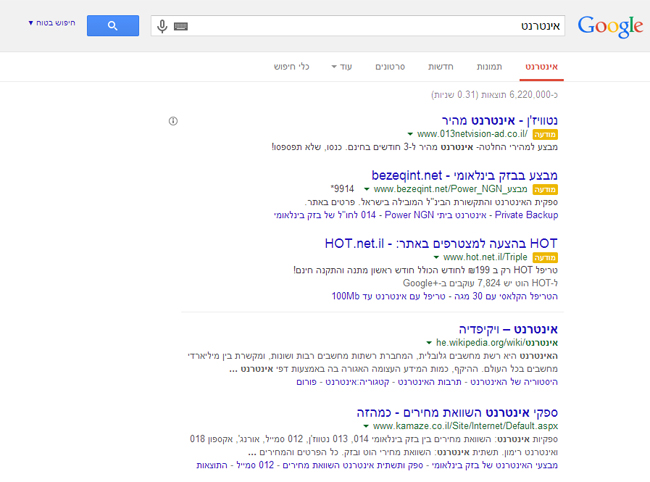Click the 012 סמייל sitelink

tap(255, 465)
